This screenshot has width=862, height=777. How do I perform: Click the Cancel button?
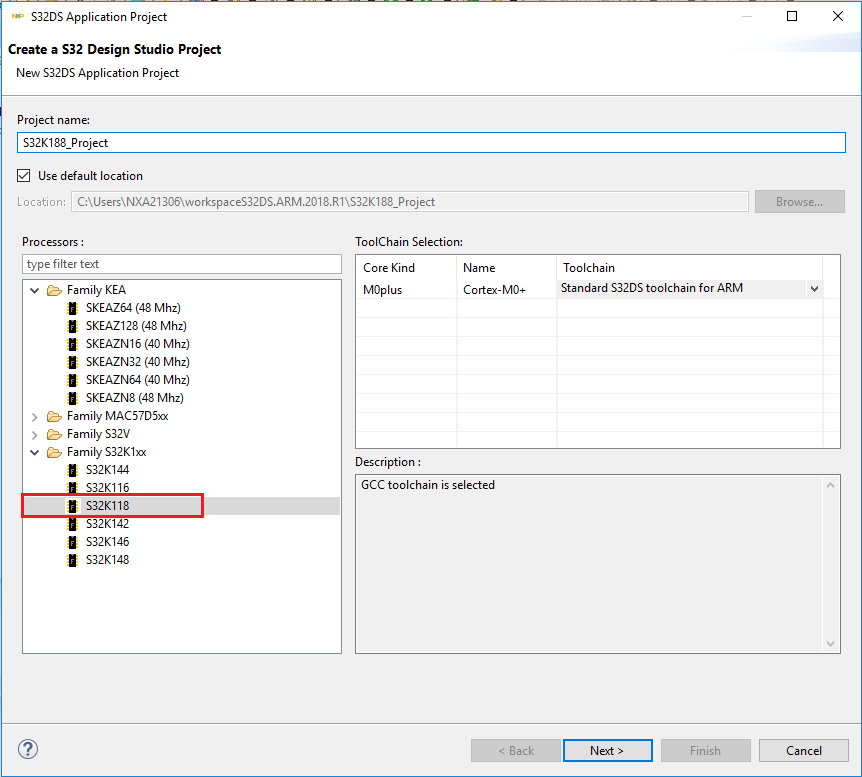(804, 751)
